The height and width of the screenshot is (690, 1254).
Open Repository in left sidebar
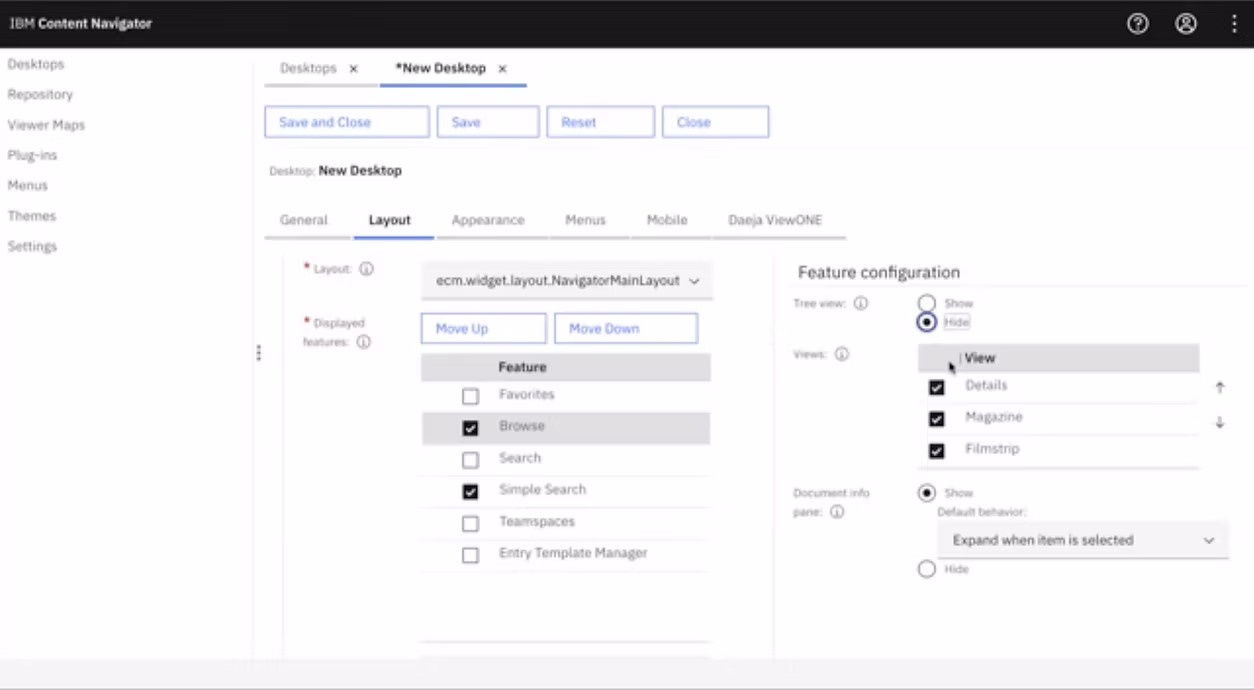(40, 94)
